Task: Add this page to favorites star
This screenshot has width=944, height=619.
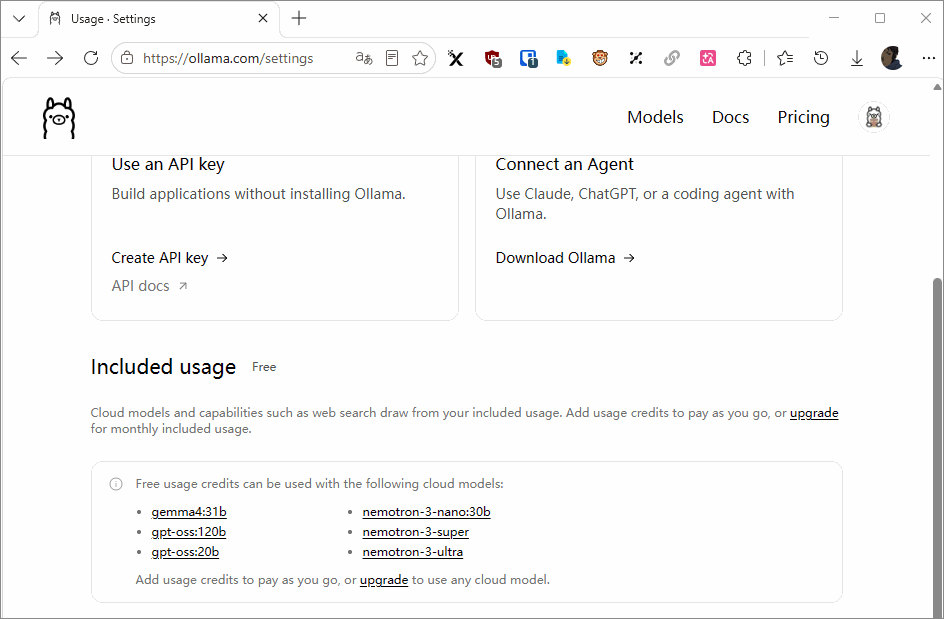Action: tap(420, 58)
